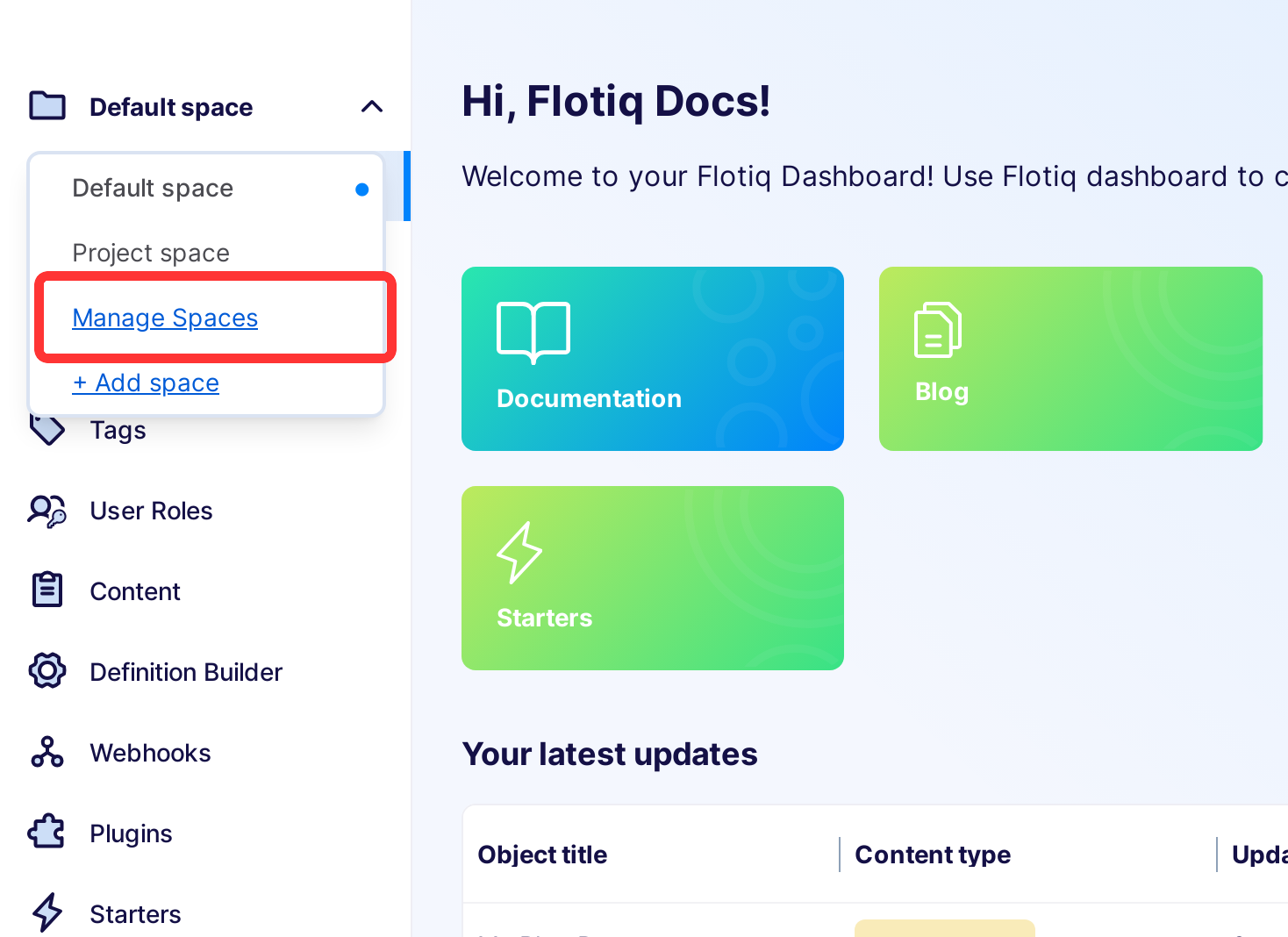The height and width of the screenshot is (937, 1288).
Task: Click the open book icon on Documentation card
Action: point(533,332)
